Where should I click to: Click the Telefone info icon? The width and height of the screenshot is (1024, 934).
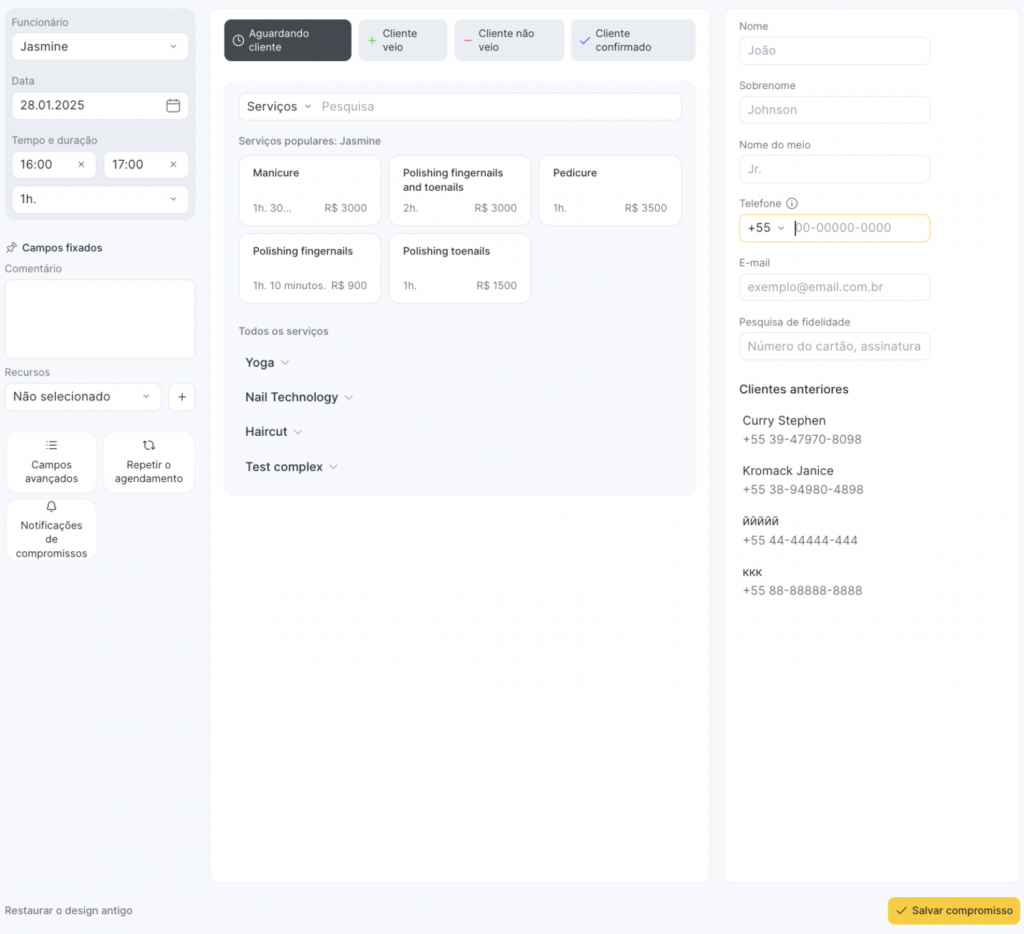click(792, 203)
